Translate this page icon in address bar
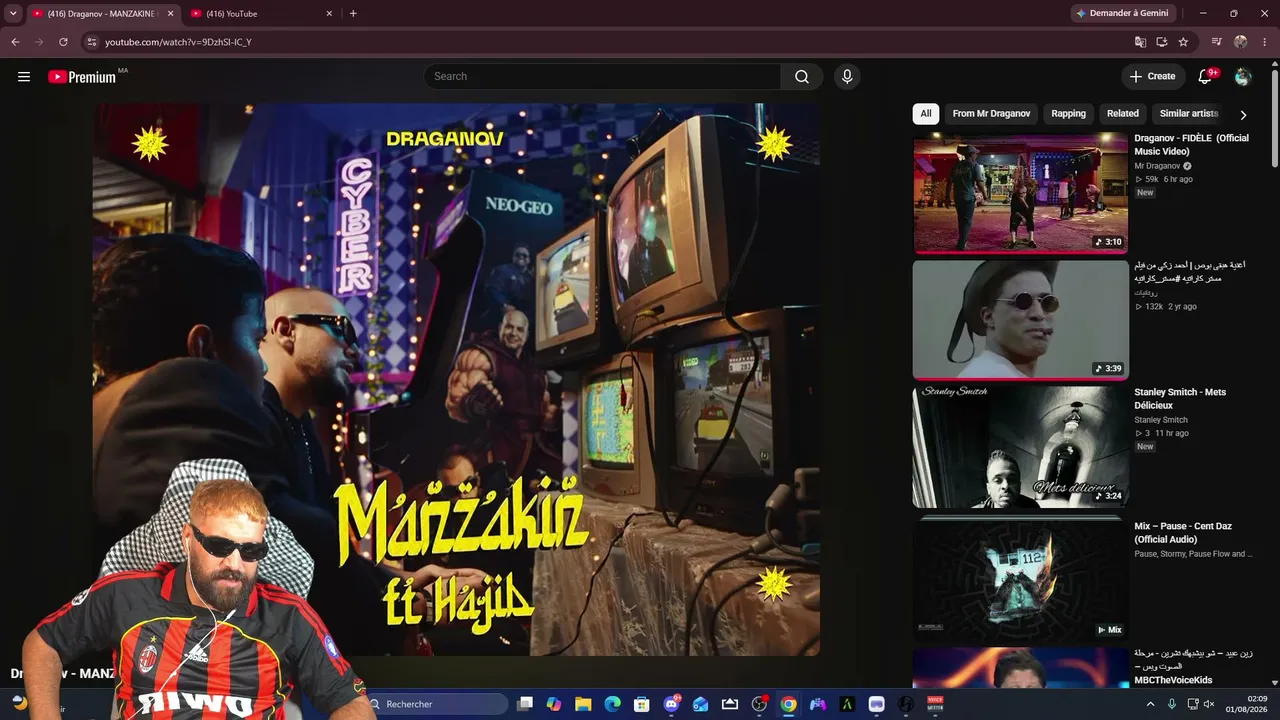1280x720 pixels. [x=1140, y=42]
